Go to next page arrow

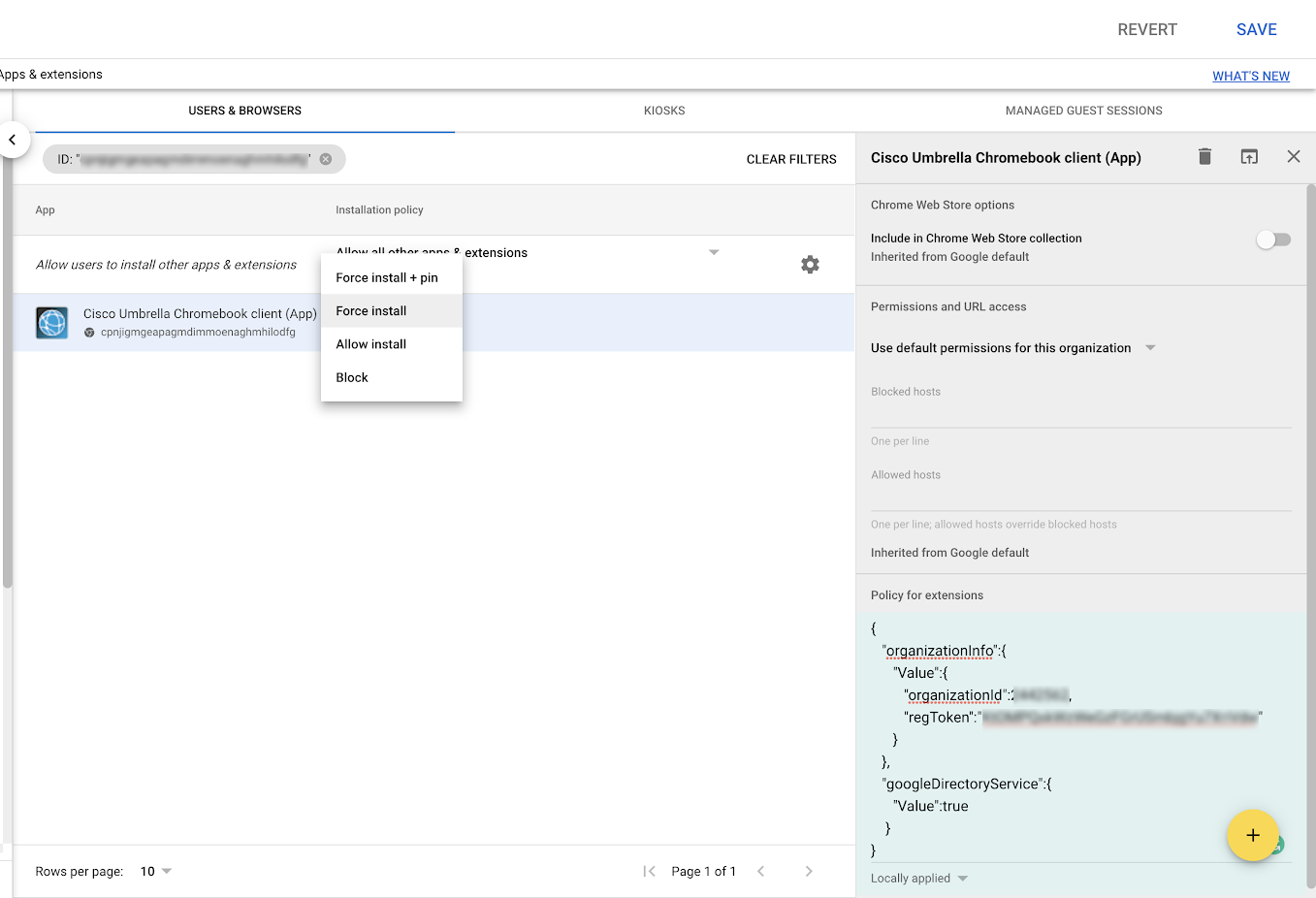tap(809, 871)
